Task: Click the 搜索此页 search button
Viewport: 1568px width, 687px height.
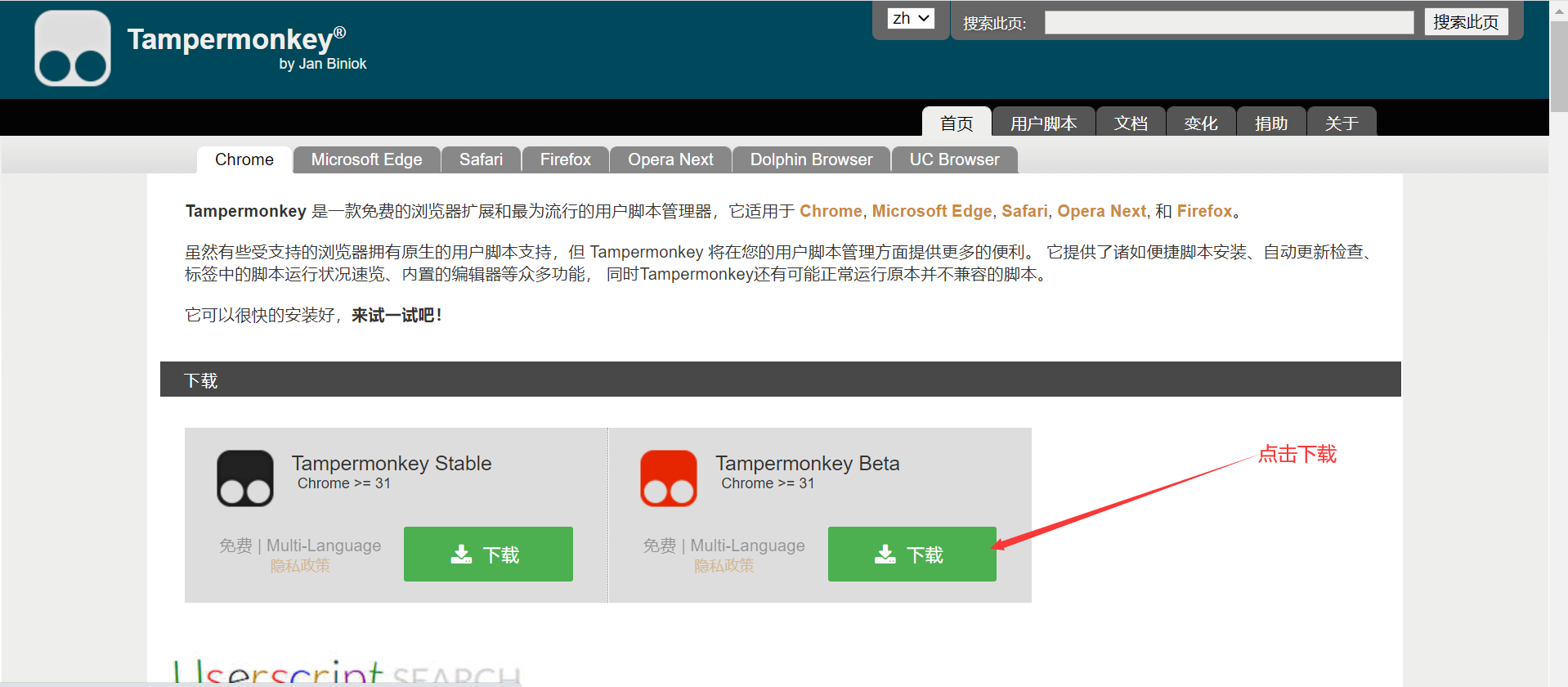Action: coord(1466,22)
